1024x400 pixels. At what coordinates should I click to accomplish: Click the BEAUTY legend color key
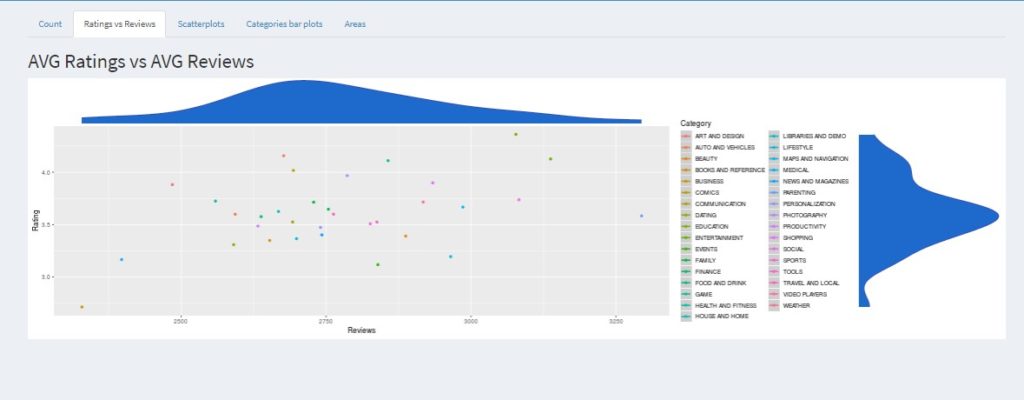686,159
